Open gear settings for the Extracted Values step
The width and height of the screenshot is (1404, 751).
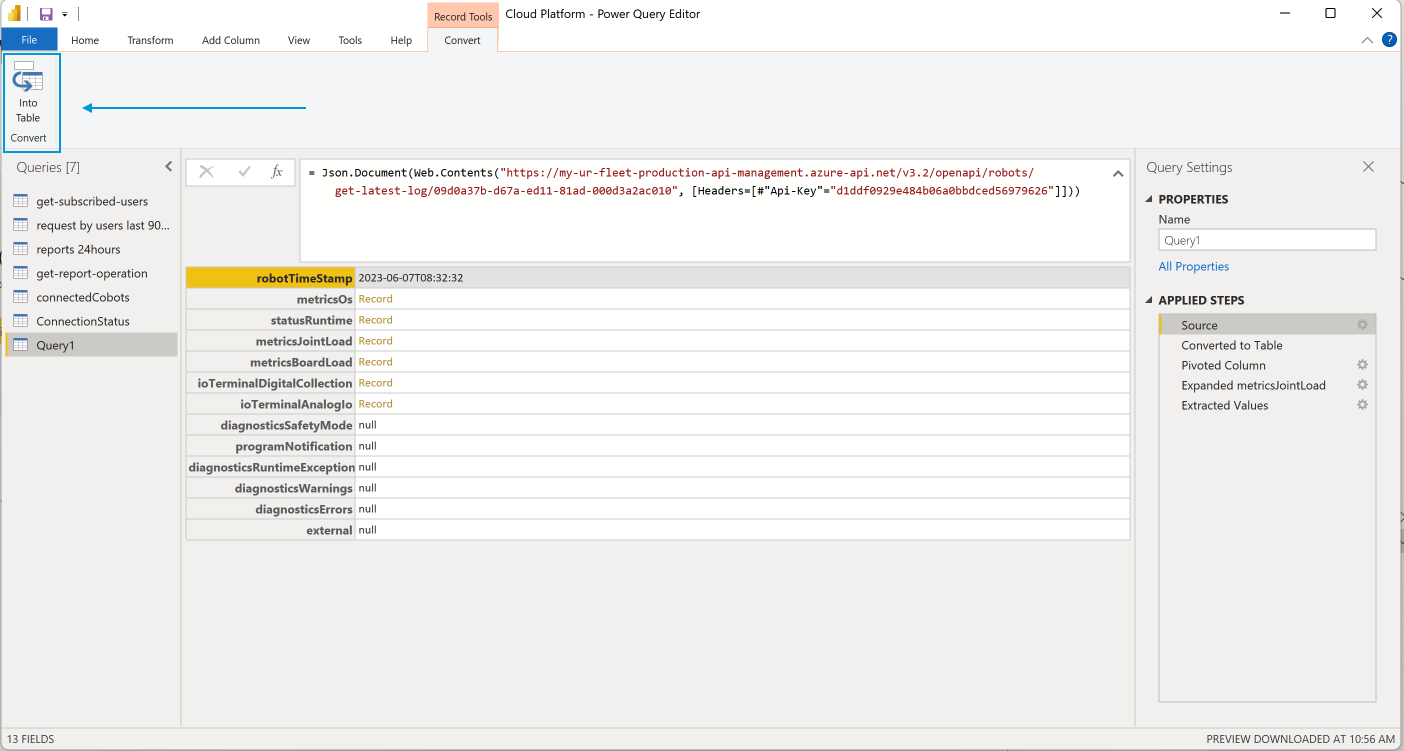pos(1362,405)
